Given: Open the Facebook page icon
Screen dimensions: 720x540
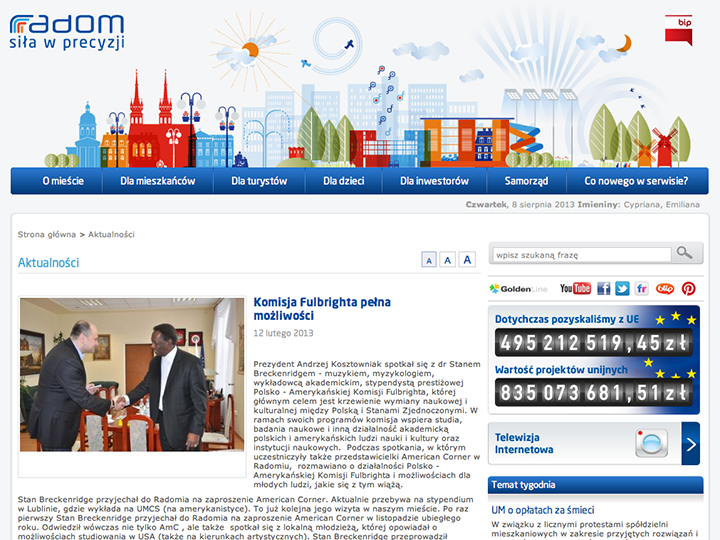Looking at the screenshot, I should 603,288.
